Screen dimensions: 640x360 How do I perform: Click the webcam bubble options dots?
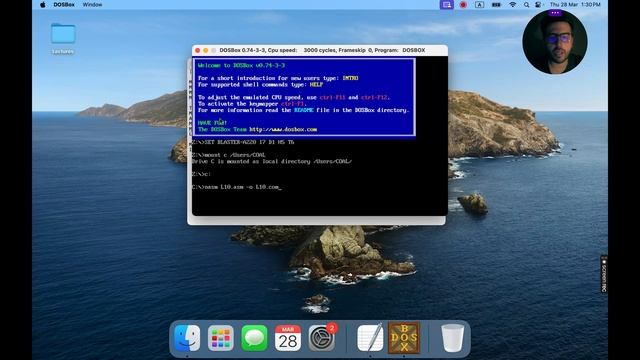(x=555, y=13)
